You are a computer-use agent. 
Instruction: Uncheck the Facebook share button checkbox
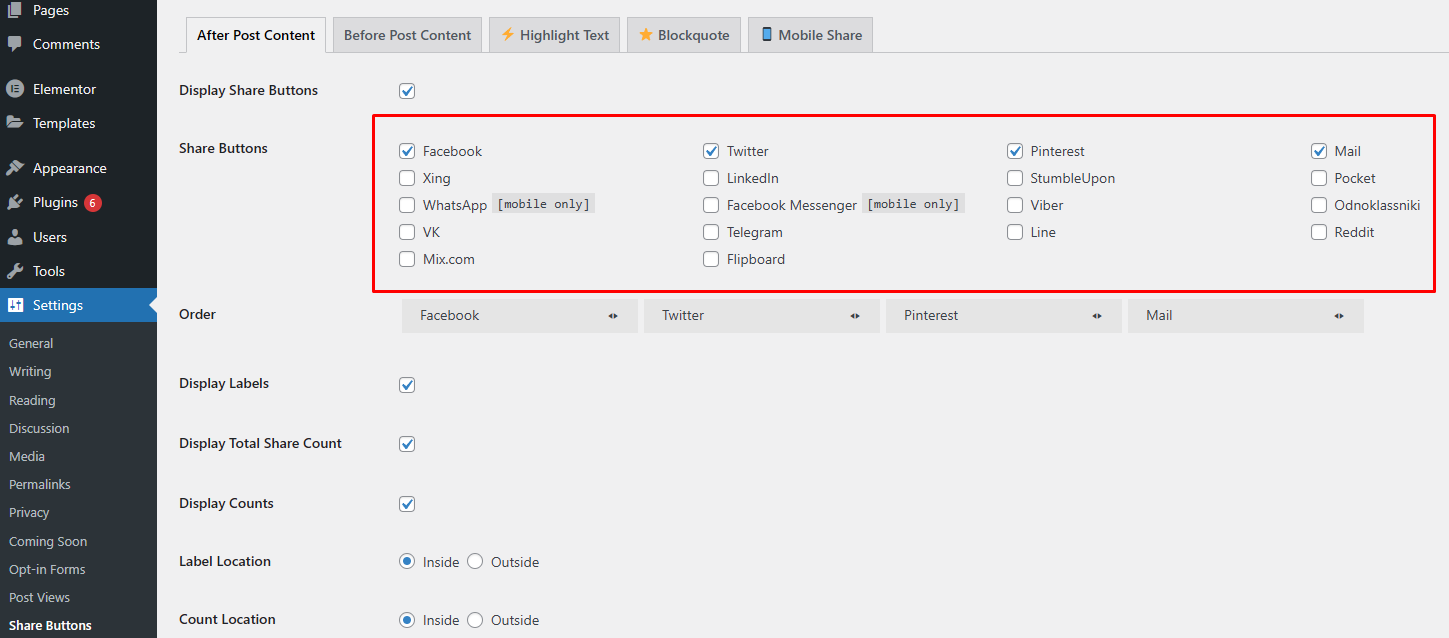pos(407,151)
